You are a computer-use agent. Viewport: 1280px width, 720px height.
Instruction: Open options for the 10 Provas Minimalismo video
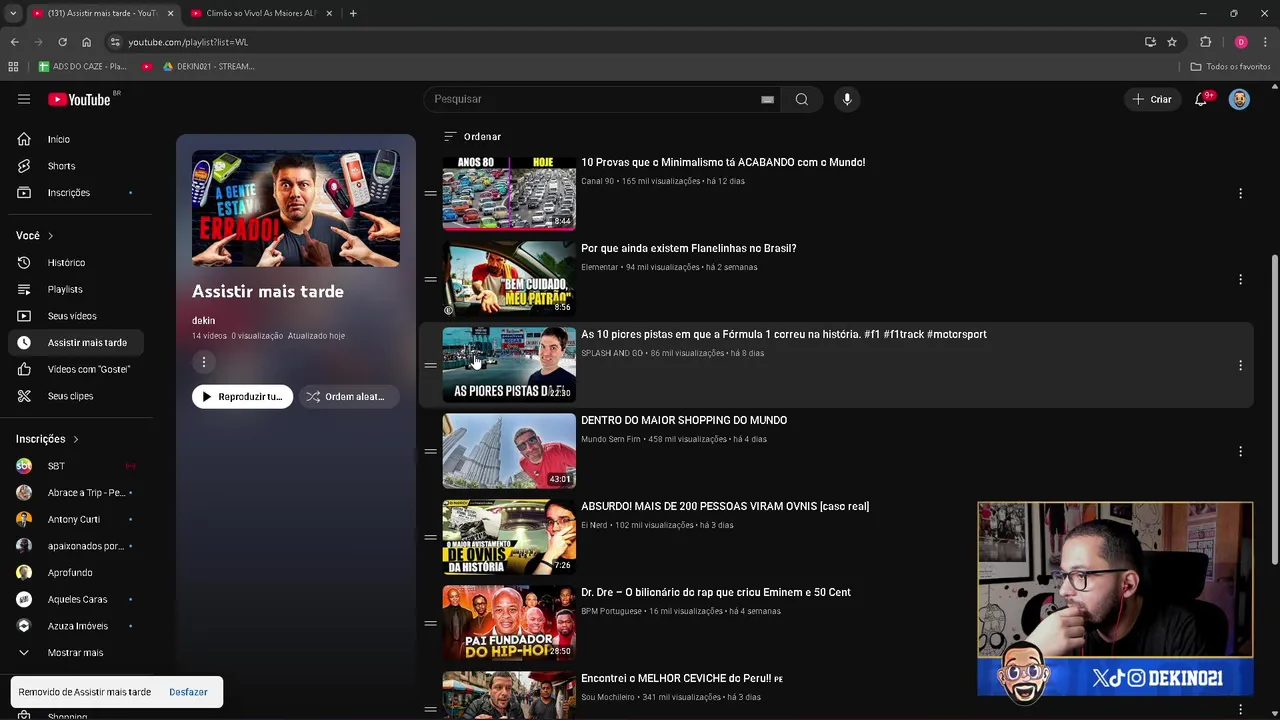click(x=1240, y=193)
